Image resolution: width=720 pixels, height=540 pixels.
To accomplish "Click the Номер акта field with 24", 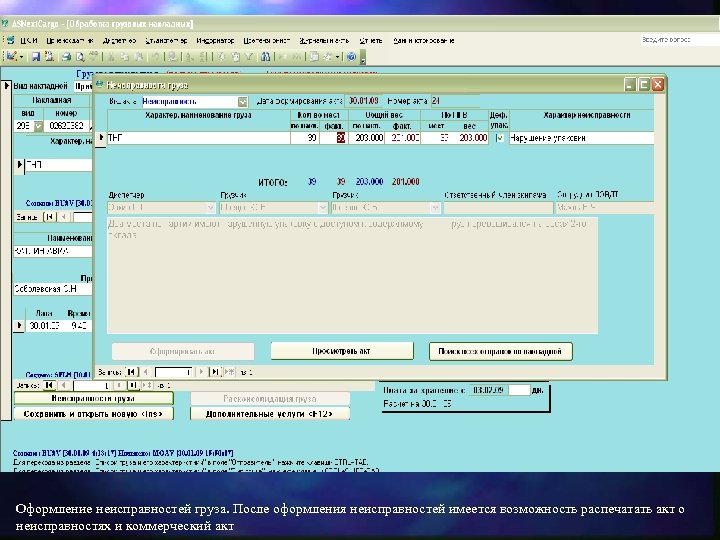I will coord(455,101).
